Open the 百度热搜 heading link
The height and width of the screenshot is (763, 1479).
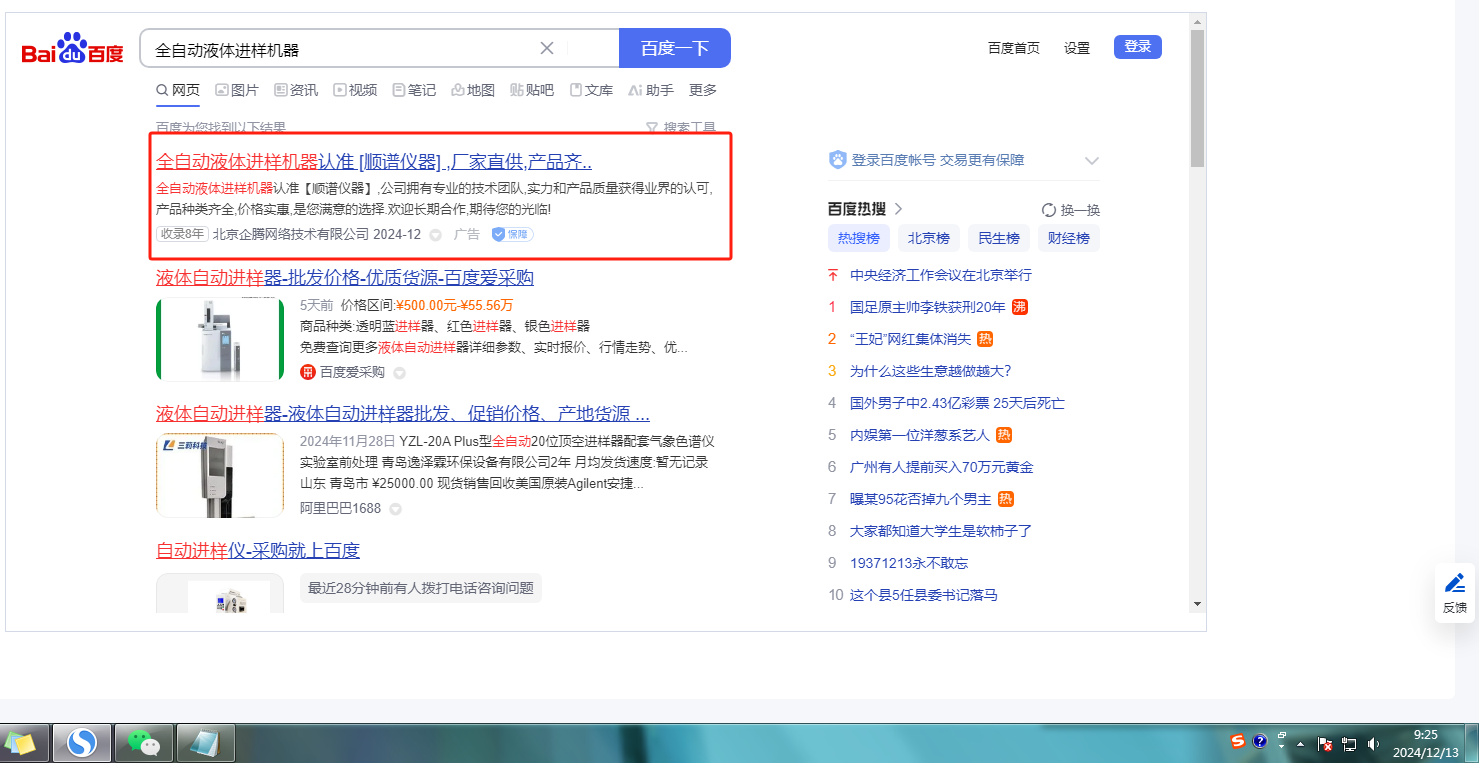(866, 209)
